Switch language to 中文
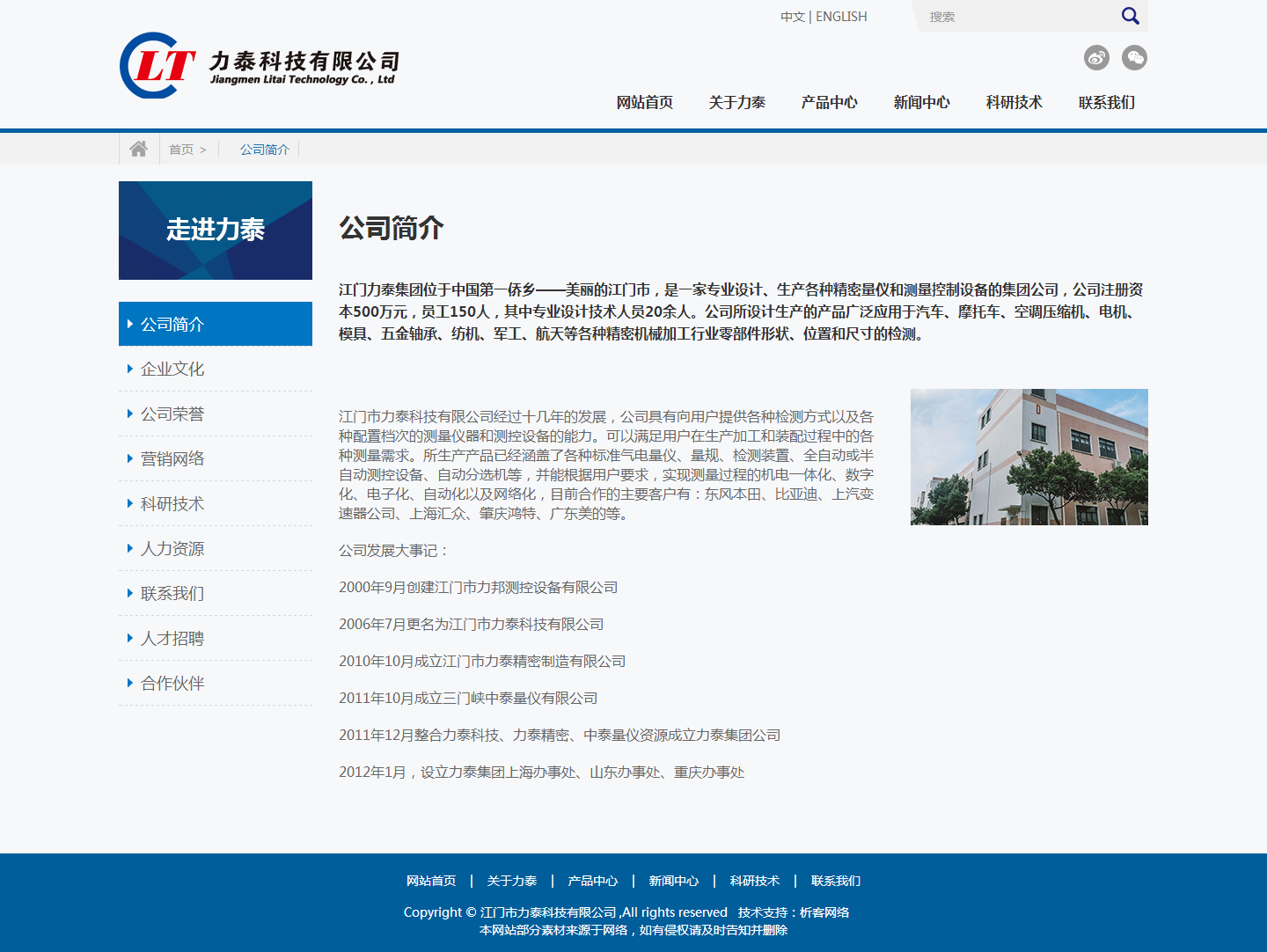 792,17
